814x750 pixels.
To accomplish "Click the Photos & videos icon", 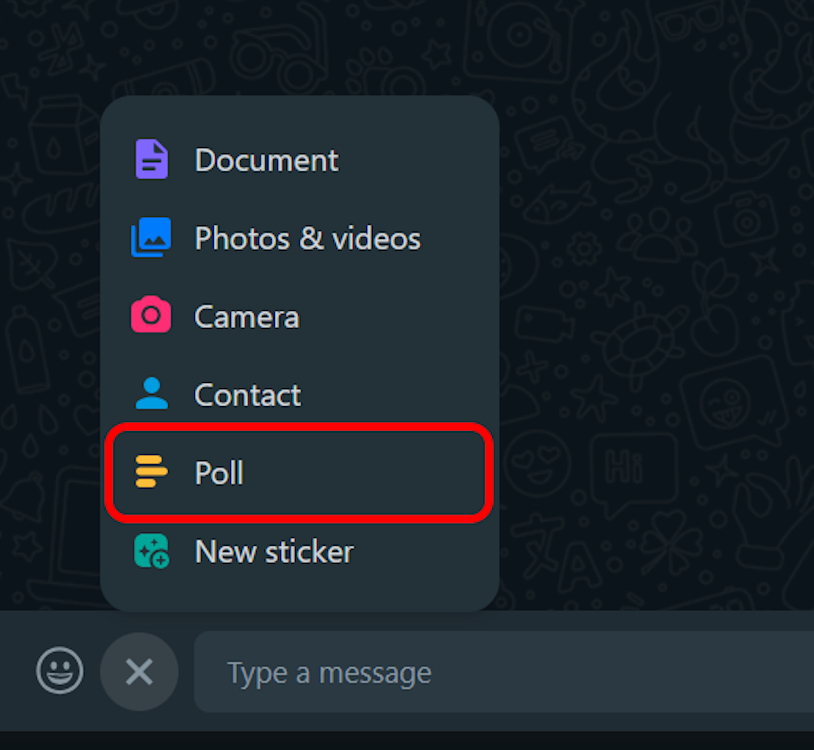I will tap(150, 238).
